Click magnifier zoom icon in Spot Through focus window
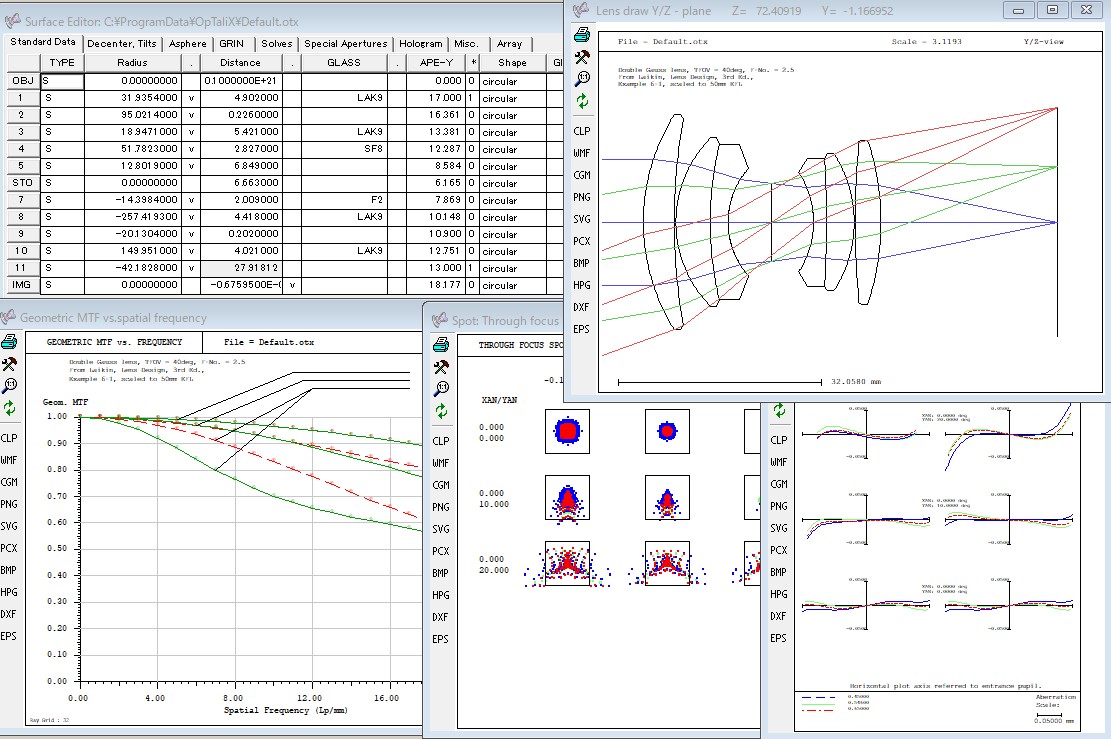1111x739 pixels. tap(440, 388)
